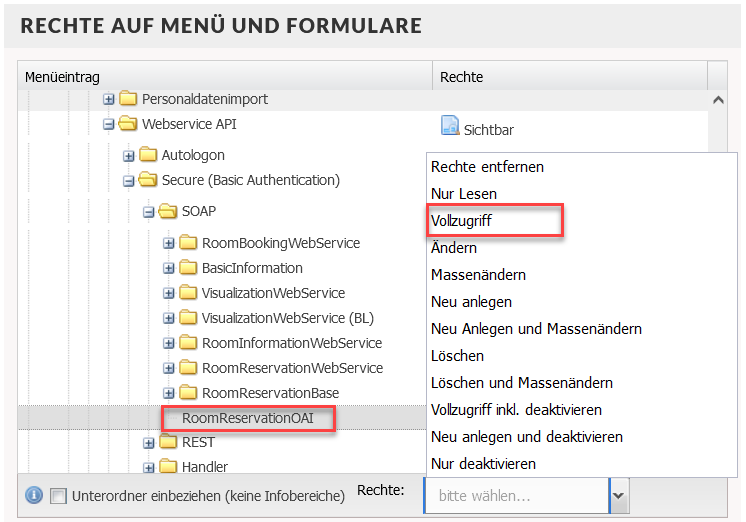This screenshot has height=522, width=746.
Task: Select the RoomBookingWebService tree label
Action: (x=281, y=243)
